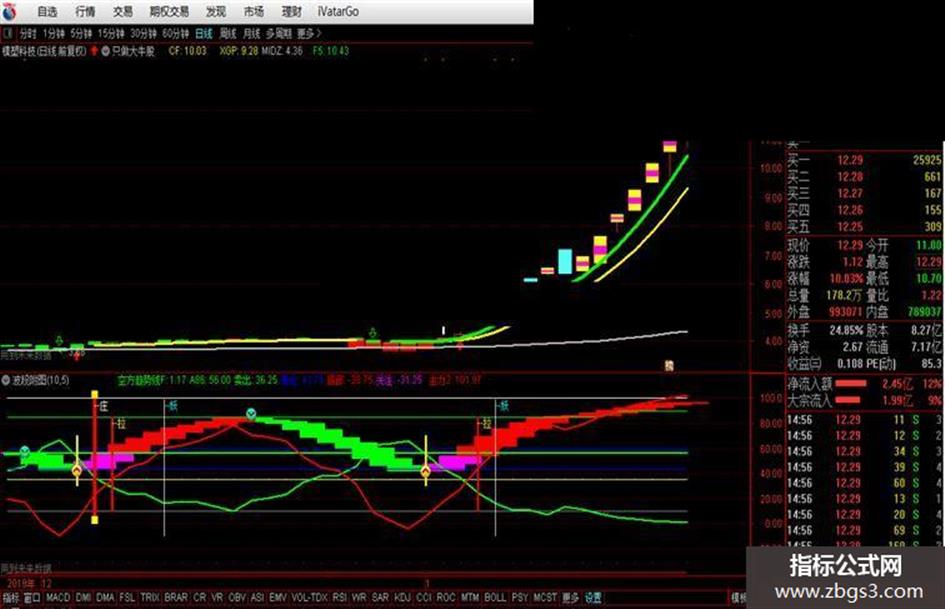Click the cyan down-arrow signal at wave peak

click(251, 414)
